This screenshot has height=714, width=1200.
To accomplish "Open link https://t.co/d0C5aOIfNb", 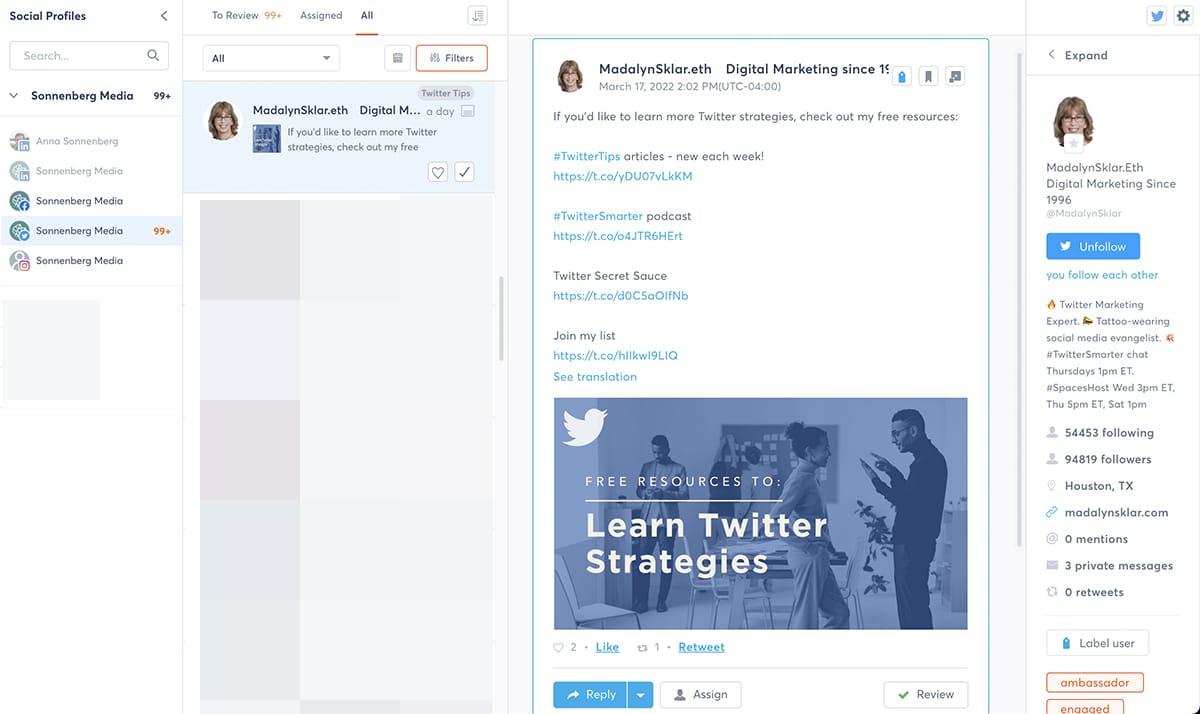I will click(x=620, y=296).
